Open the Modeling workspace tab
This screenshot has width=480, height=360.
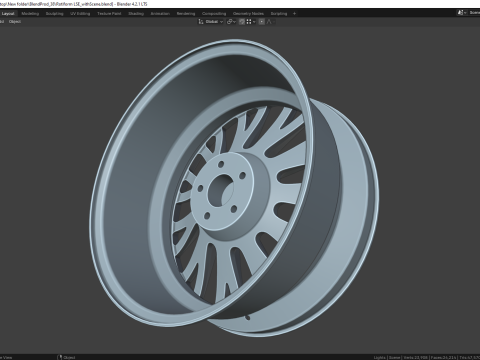tap(30, 14)
